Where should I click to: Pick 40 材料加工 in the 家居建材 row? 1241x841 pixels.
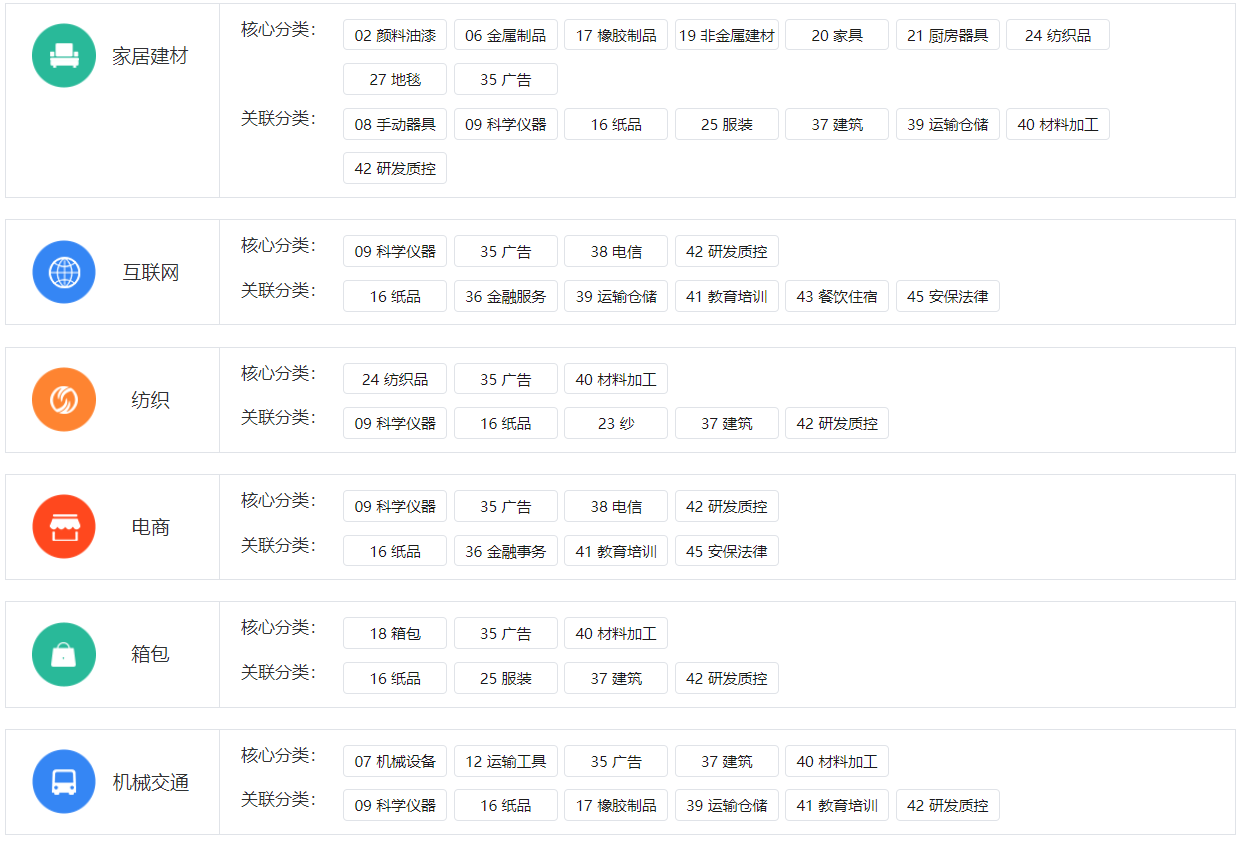pyautogui.click(x=1058, y=124)
